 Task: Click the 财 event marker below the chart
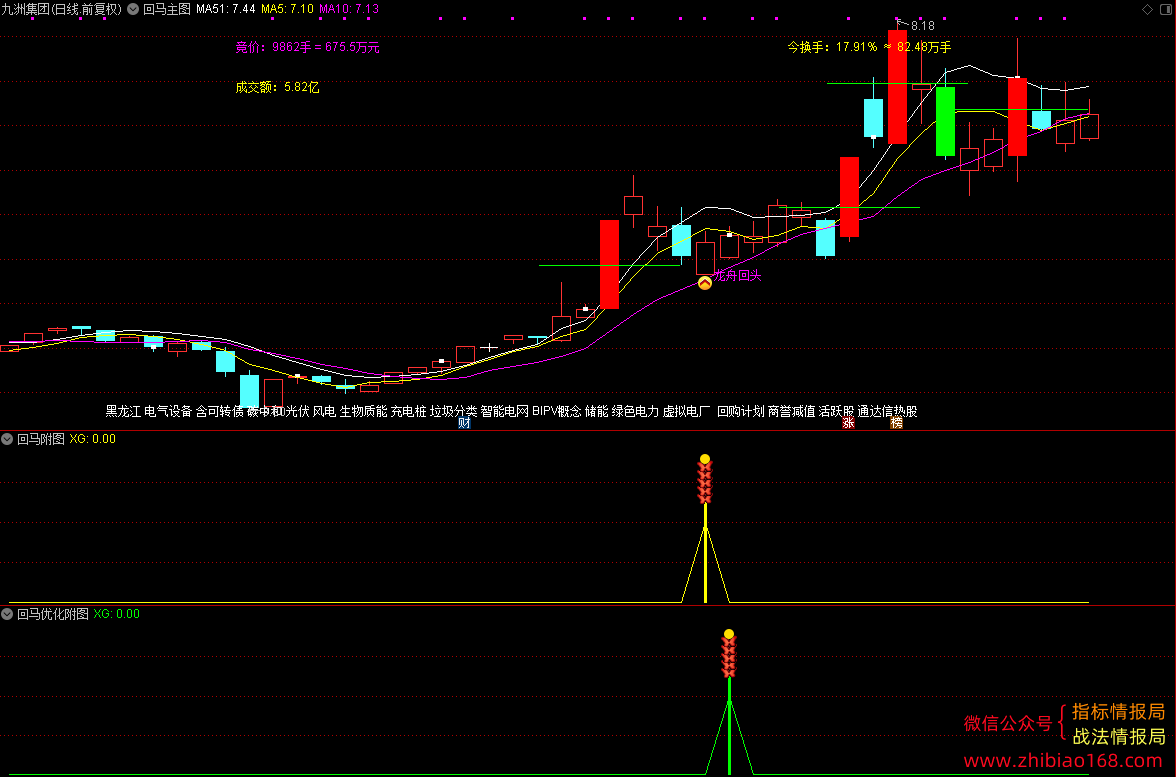464,423
